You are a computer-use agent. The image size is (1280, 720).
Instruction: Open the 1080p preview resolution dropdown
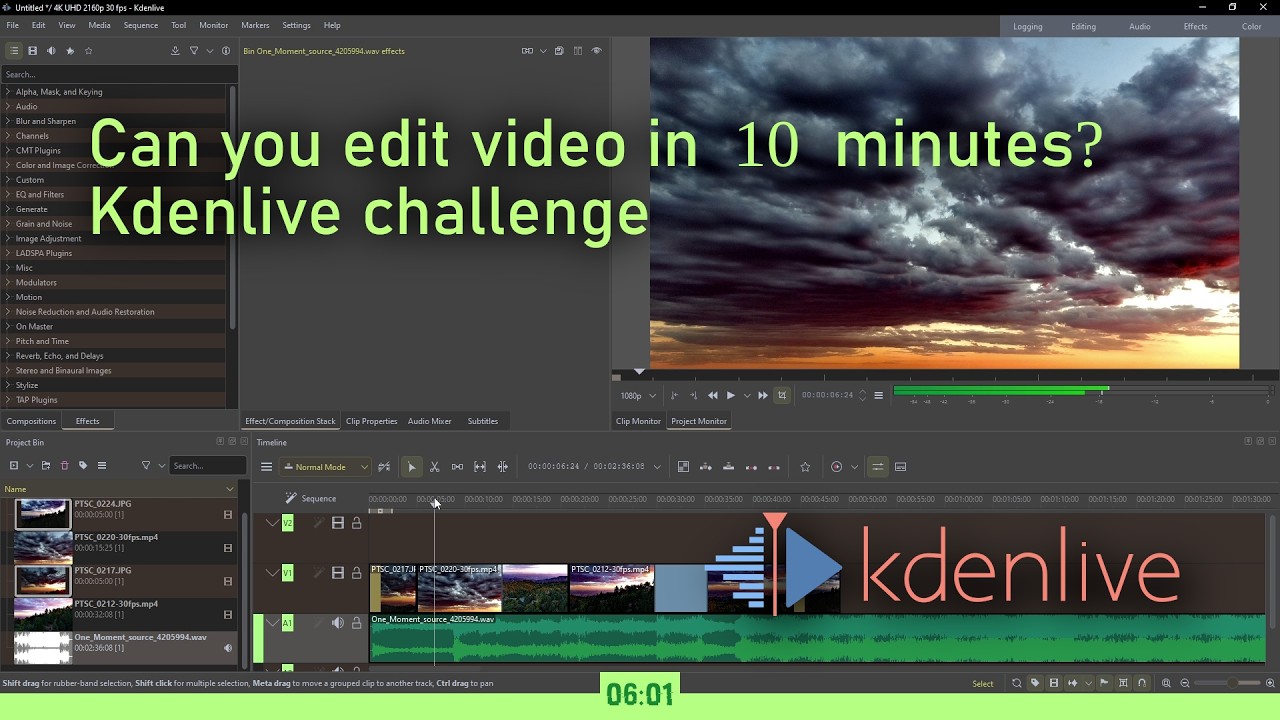pos(638,396)
